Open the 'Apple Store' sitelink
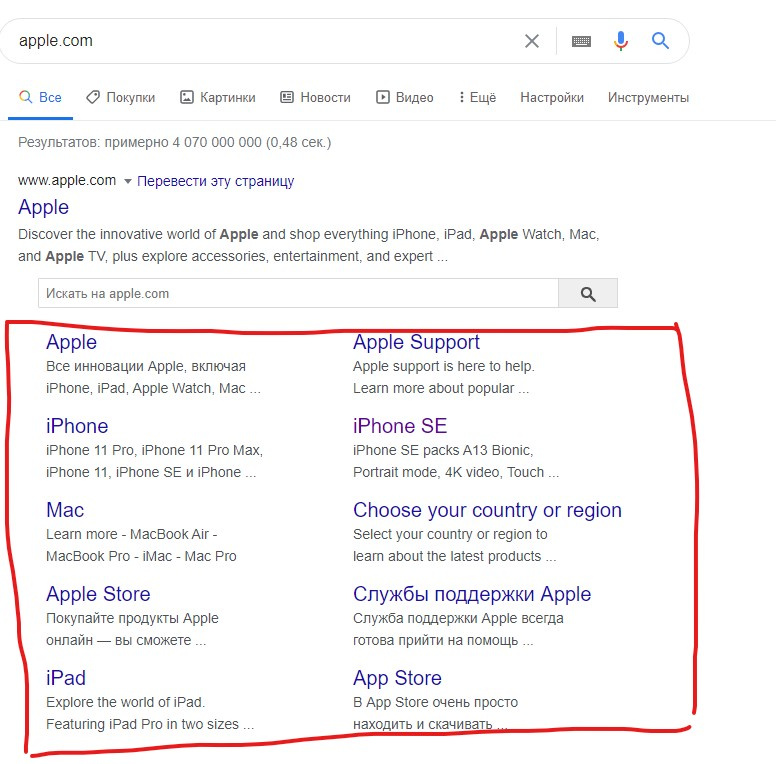 point(98,594)
